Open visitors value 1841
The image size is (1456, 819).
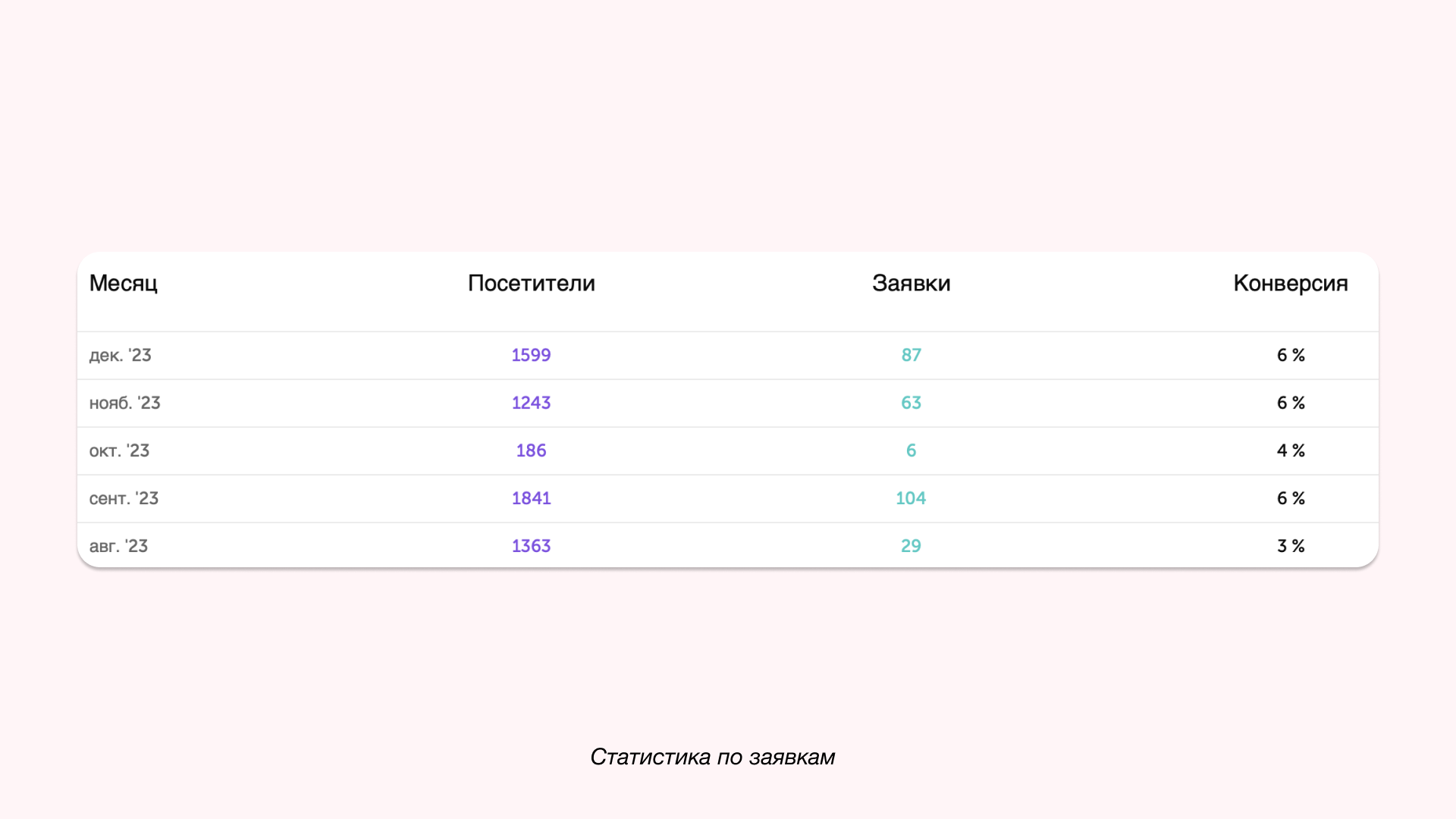tap(531, 499)
